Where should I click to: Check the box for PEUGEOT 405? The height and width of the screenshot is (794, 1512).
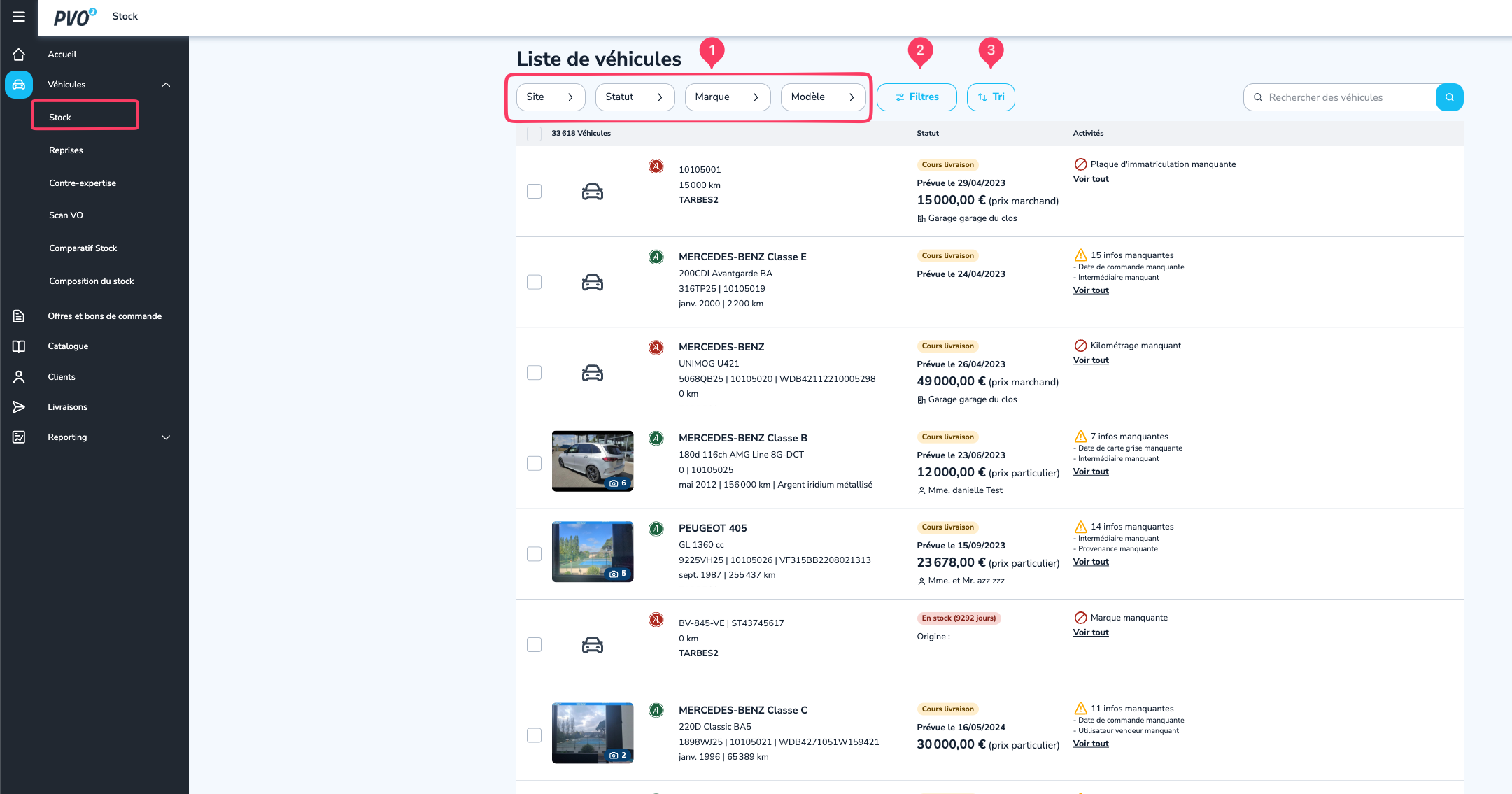[534, 554]
